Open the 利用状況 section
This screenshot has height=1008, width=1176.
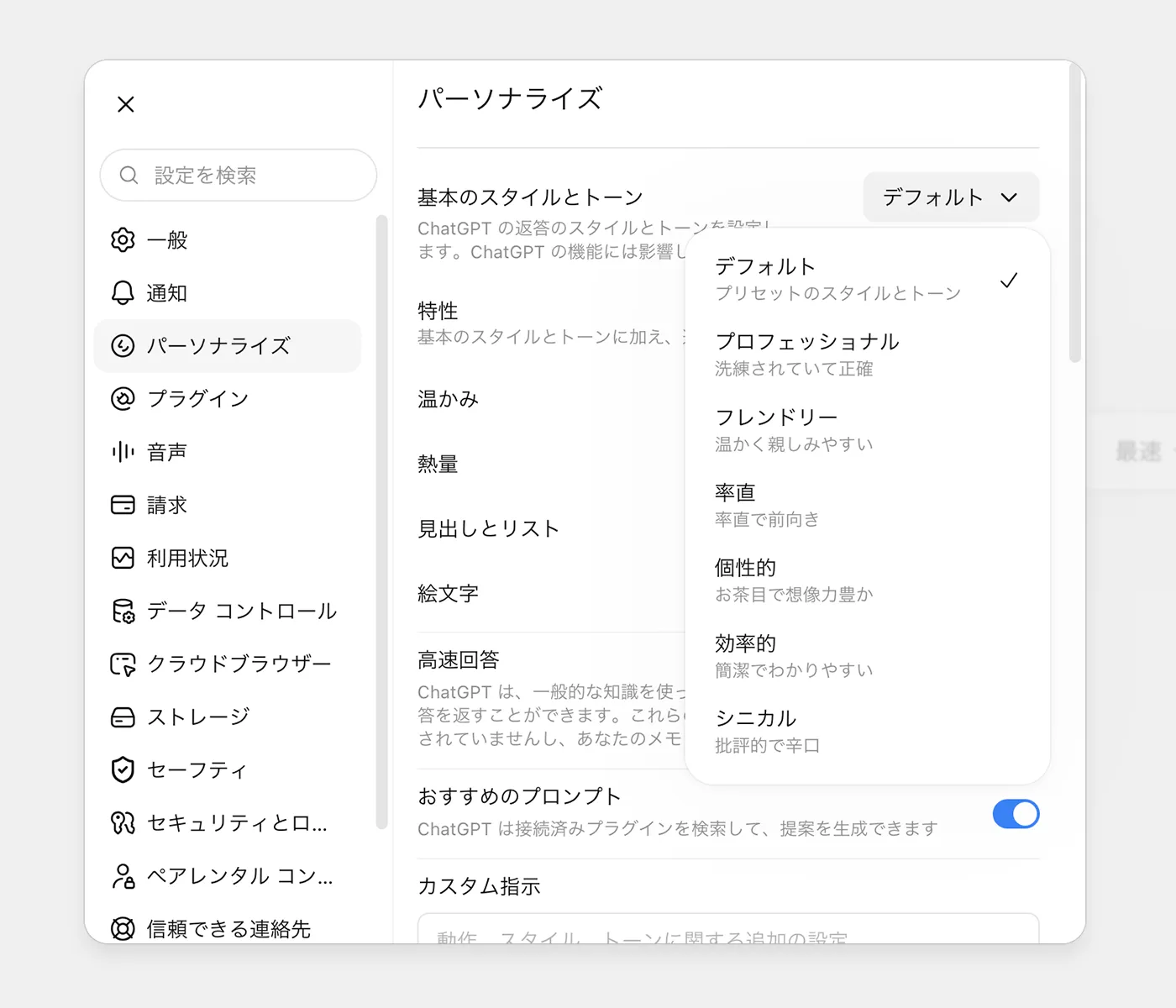pos(228,557)
